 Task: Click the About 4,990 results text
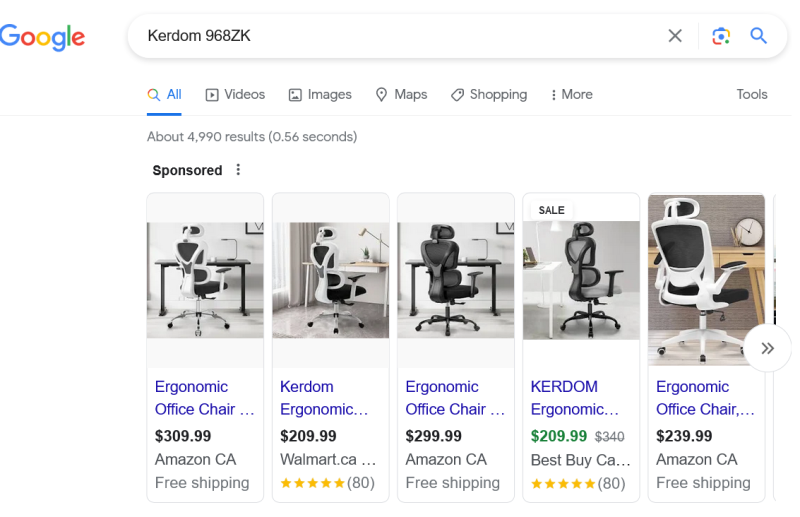click(252, 137)
